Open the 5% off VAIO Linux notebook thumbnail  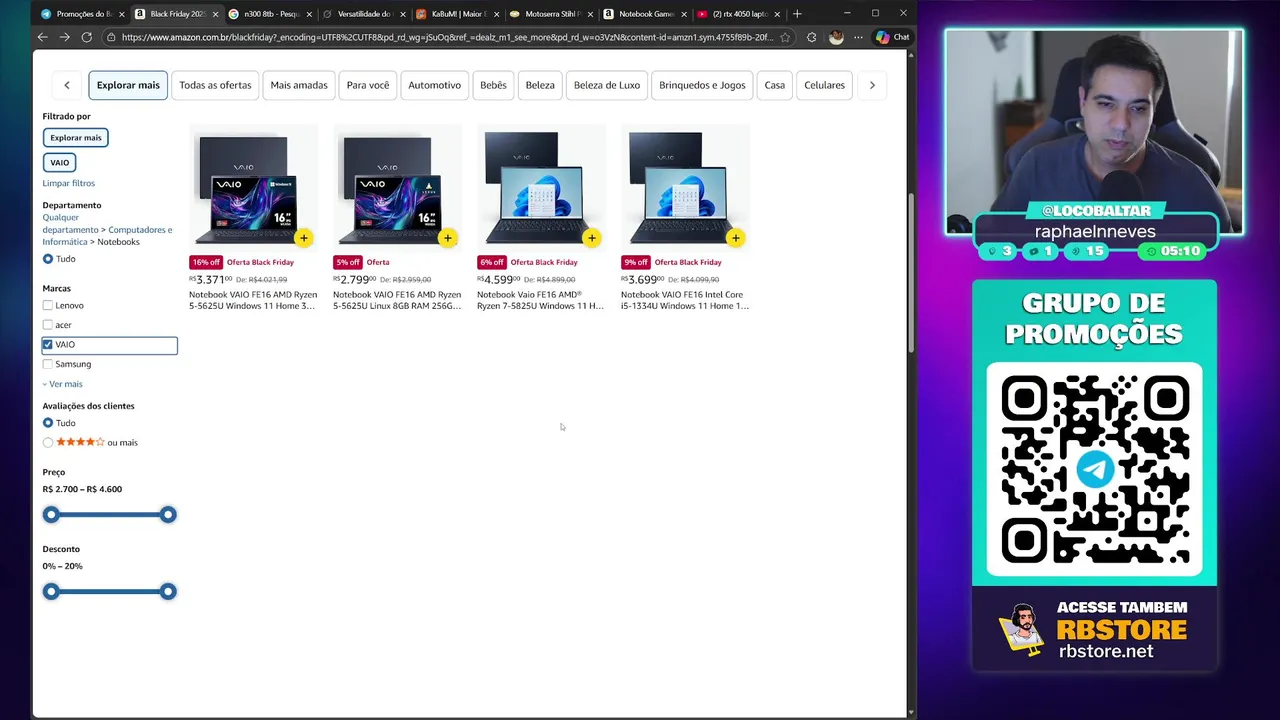pos(398,188)
